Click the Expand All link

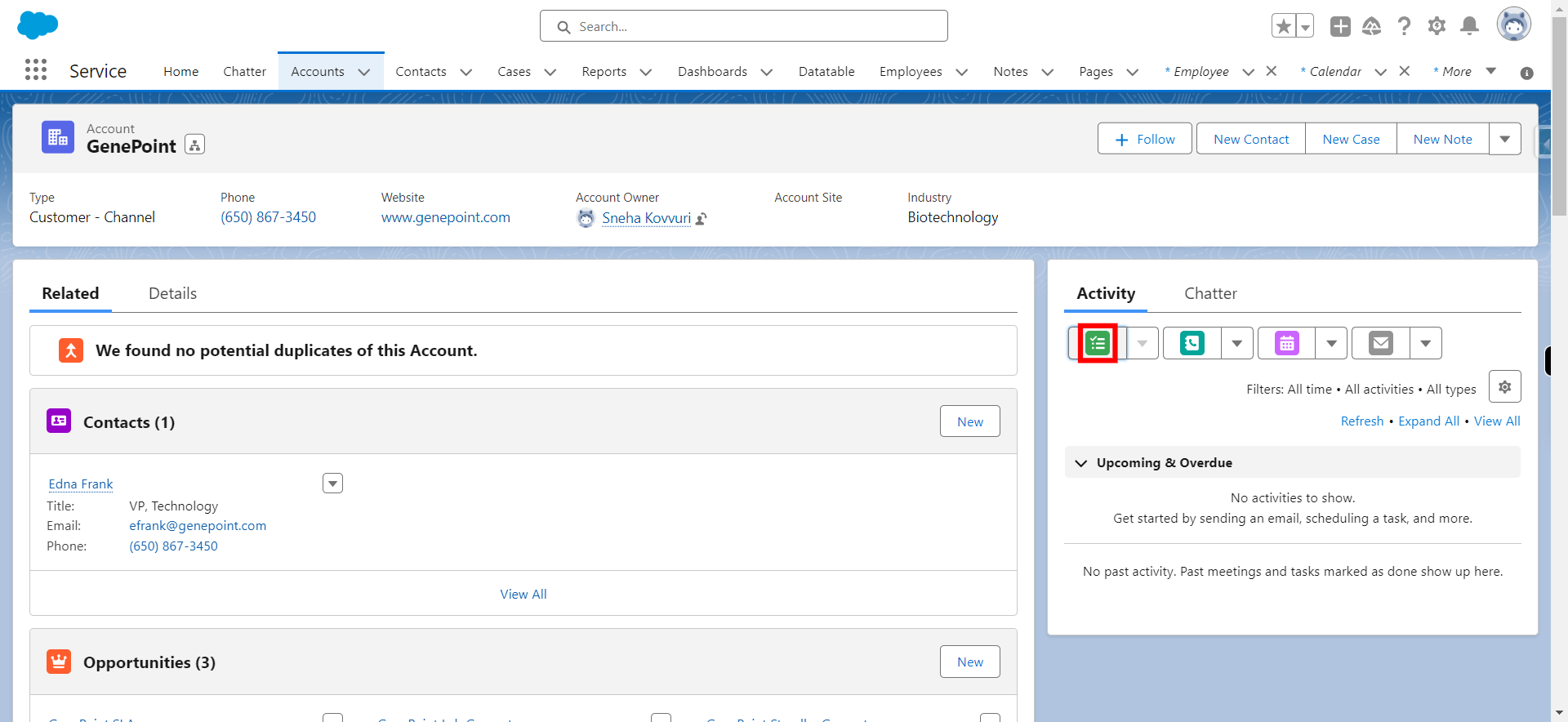click(x=1428, y=421)
